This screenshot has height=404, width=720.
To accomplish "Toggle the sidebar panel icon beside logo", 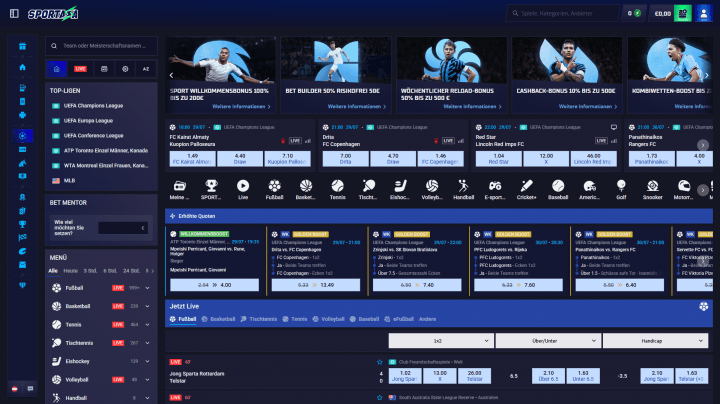I will coord(14,13).
